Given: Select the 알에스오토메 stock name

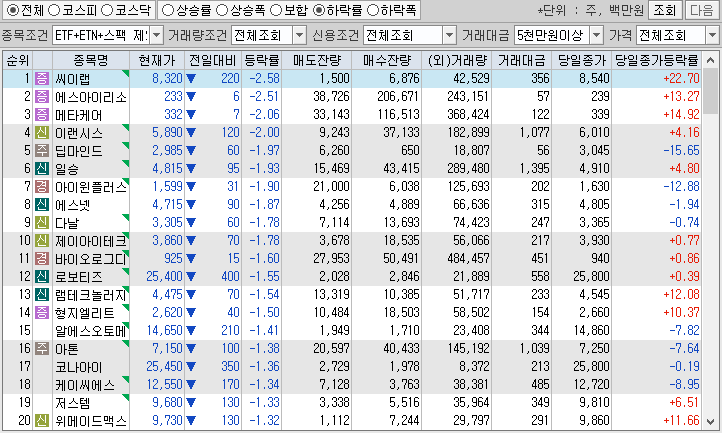Looking at the screenshot, I should click(x=90, y=331).
